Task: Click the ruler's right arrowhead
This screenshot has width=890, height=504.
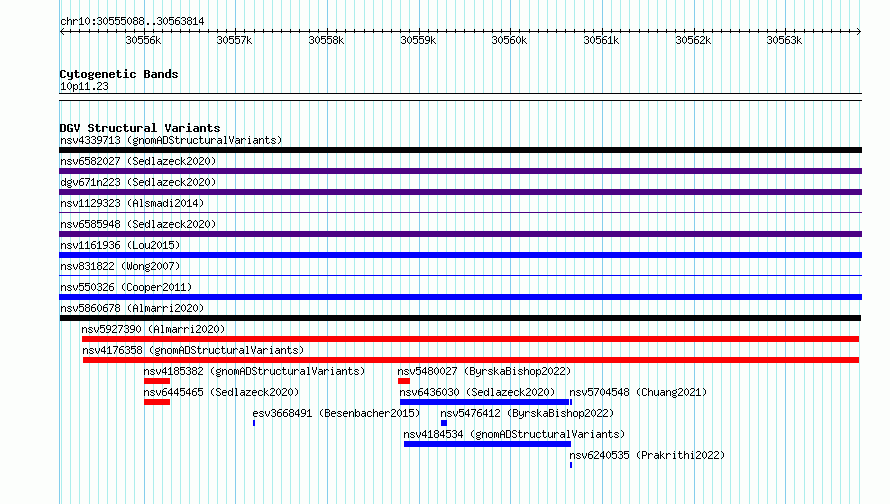Action: (859, 31)
